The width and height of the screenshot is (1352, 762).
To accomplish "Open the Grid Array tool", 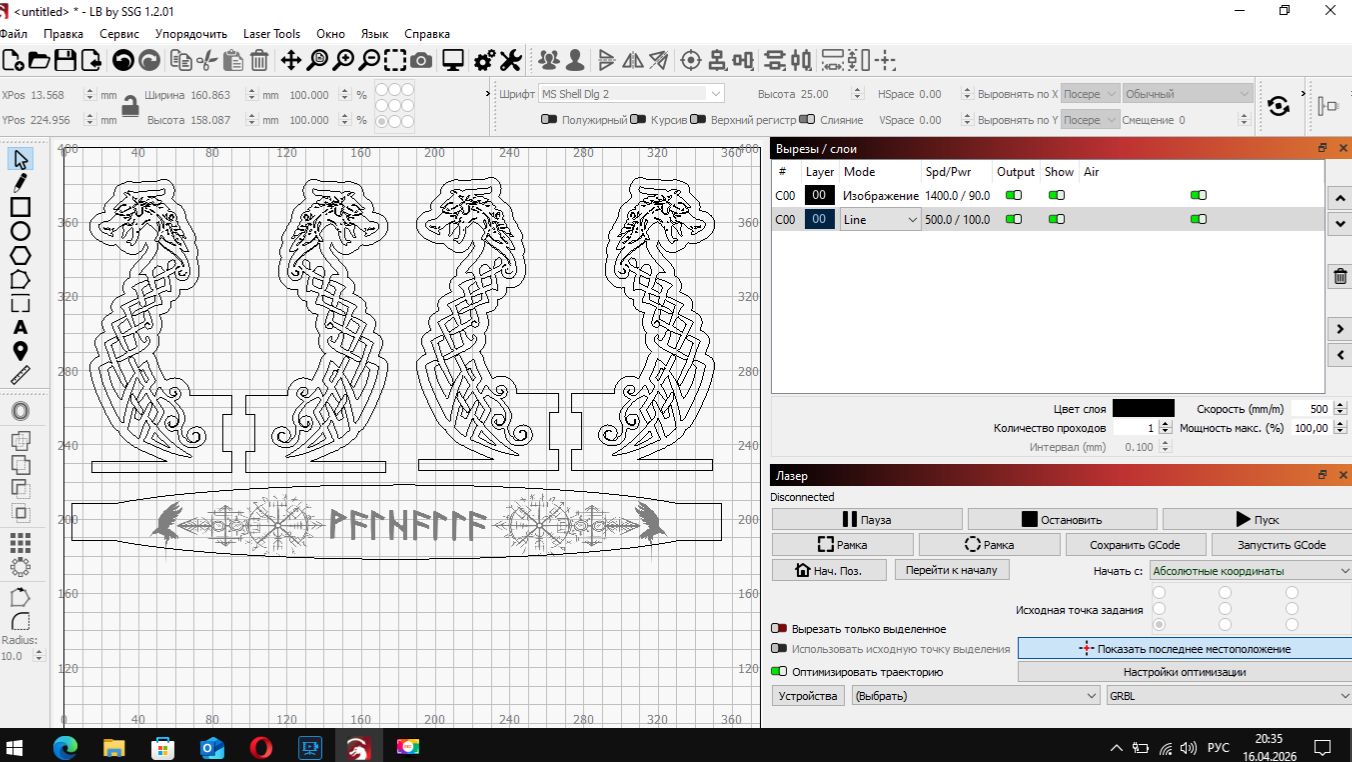I will [20, 543].
